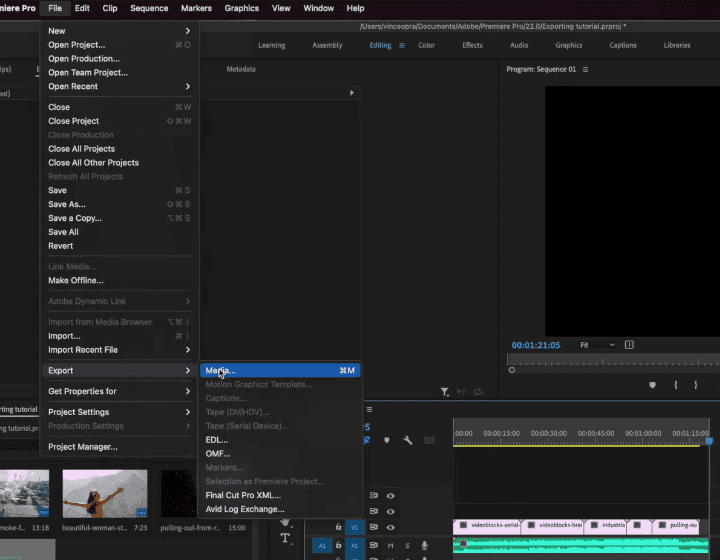
Task: Click Mark In bracket button
Action: [x=675, y=385]
